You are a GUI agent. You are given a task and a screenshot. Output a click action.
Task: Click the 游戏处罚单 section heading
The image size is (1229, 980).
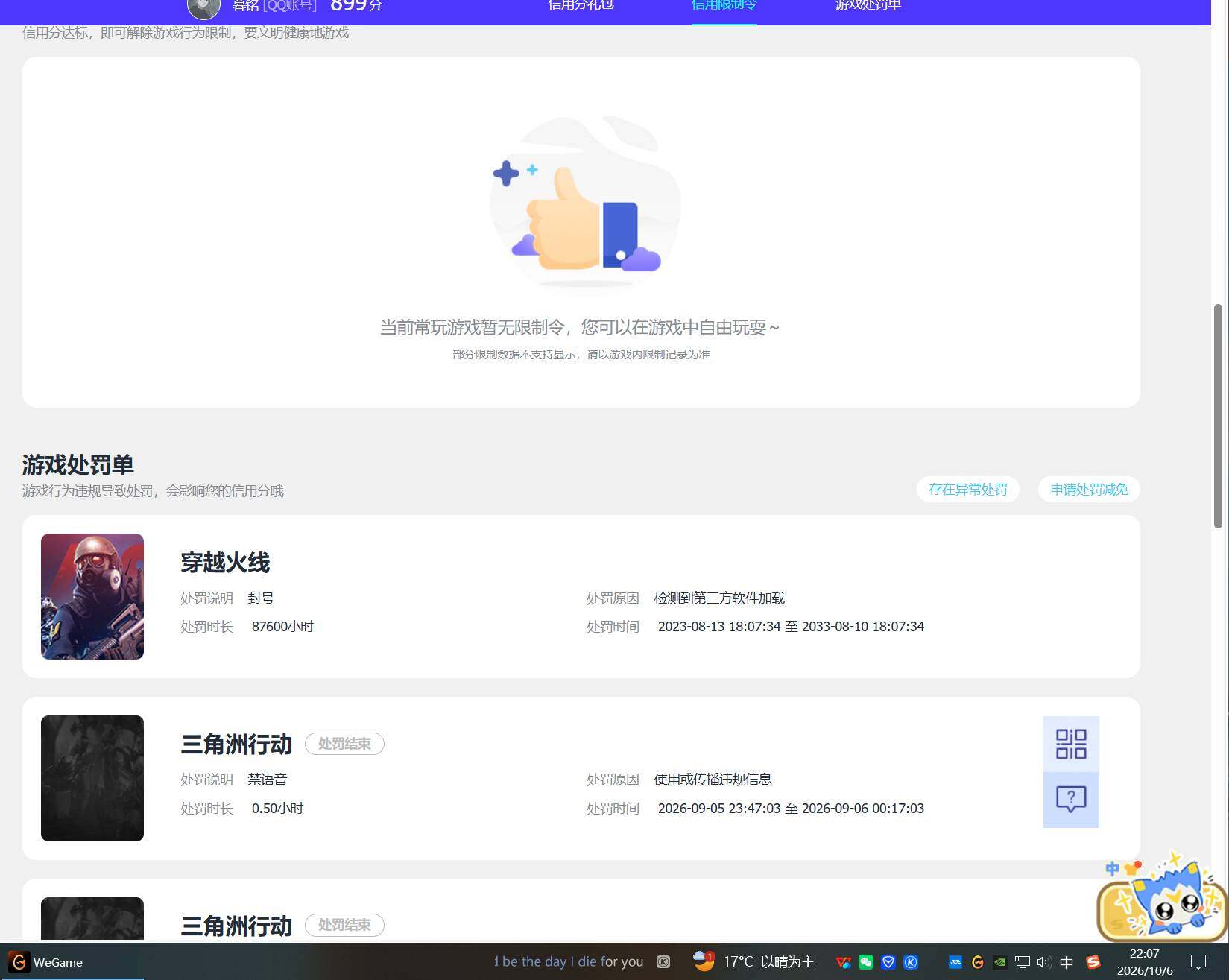(x=78, y=465)
